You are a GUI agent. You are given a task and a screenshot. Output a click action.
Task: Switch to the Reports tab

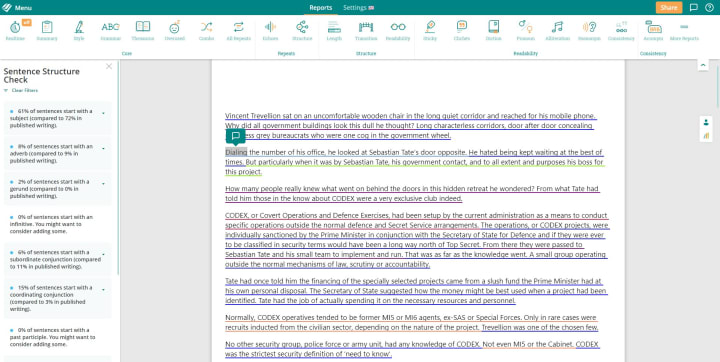pos(321,8)
